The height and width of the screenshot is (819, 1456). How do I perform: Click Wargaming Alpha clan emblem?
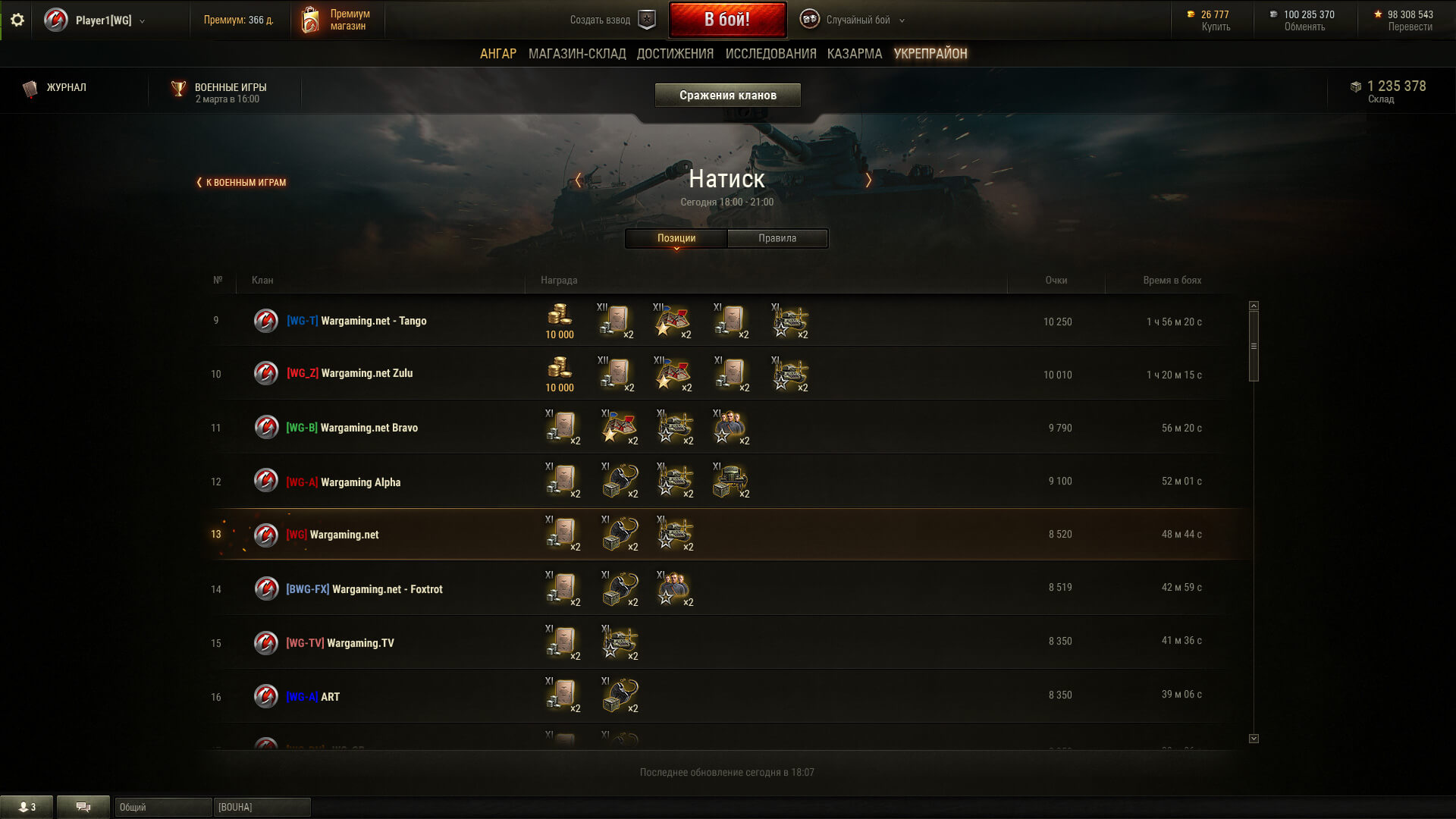[x=266, y=481]
